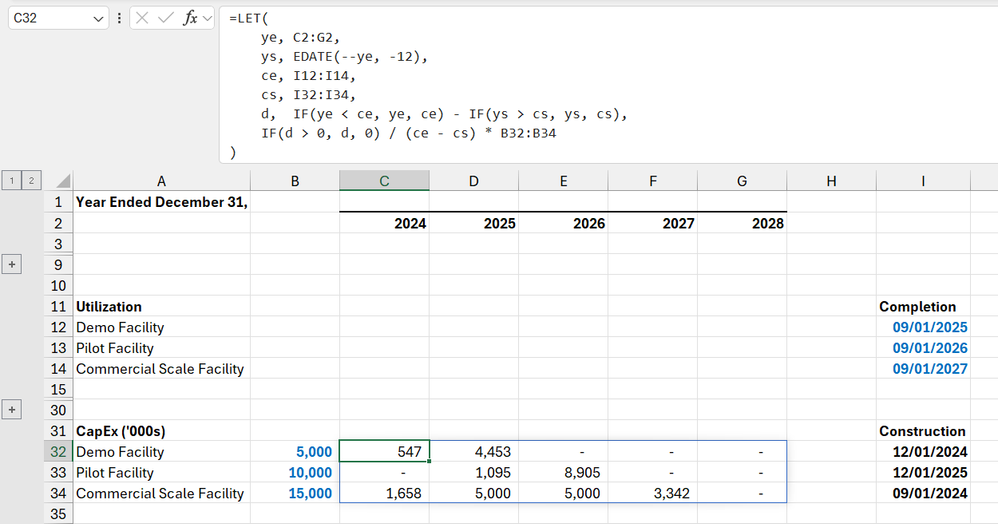Select completion date 09/01/2026
The image size is (998, 524).
tap(923, 348)
